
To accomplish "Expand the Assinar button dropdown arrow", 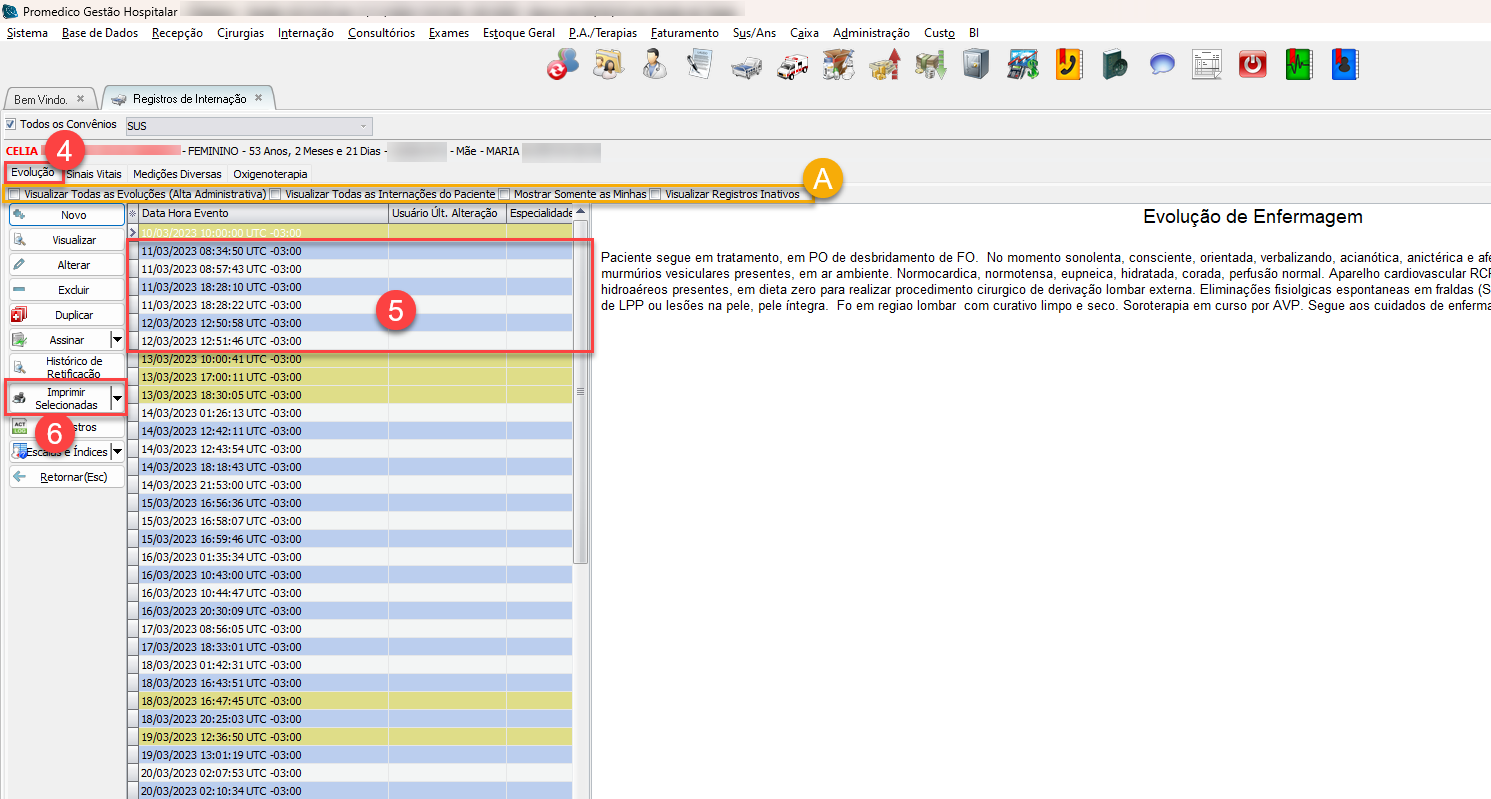I will [117, 340].
